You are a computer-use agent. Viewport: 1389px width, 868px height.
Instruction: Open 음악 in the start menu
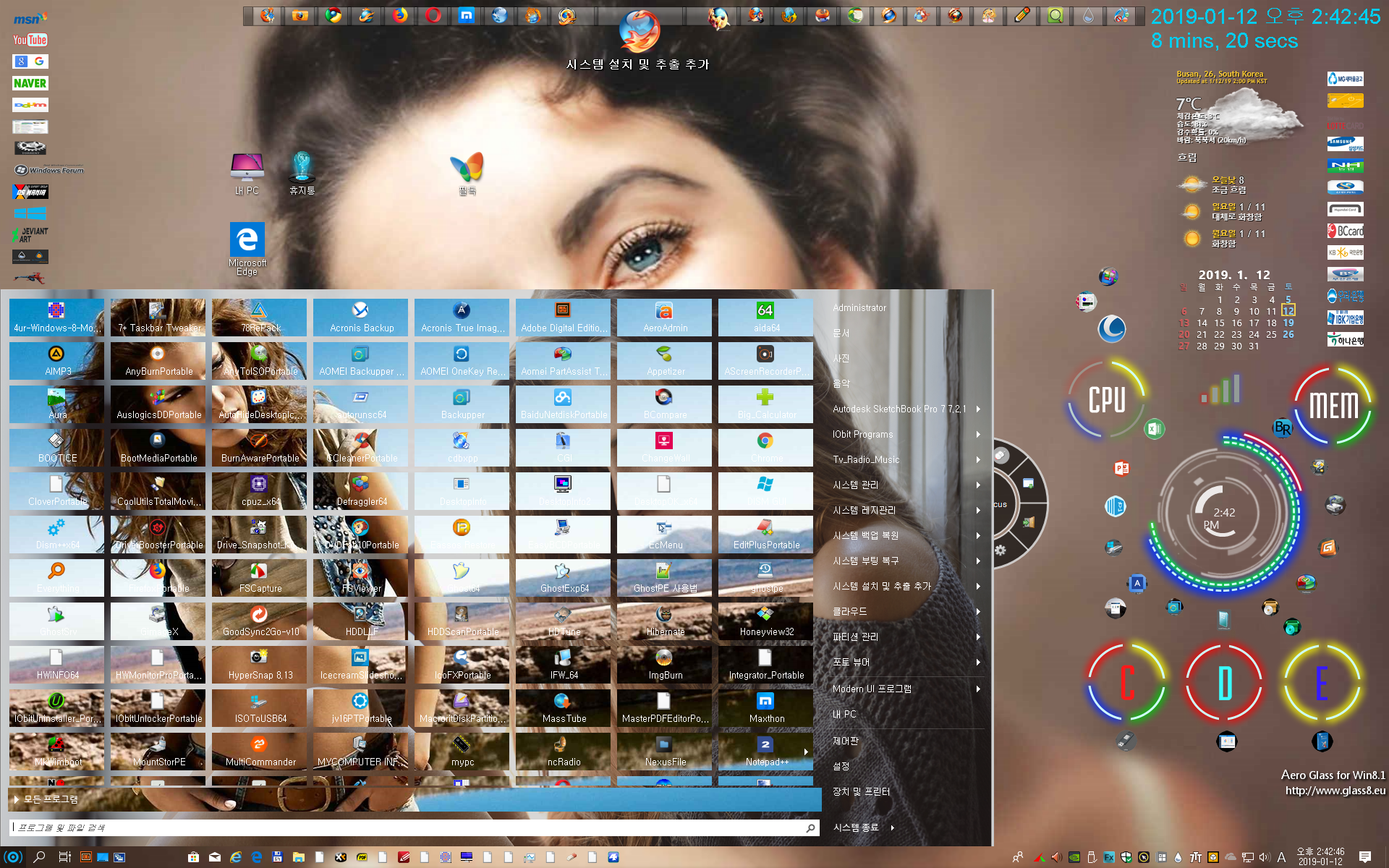click(x=841, y=383)
